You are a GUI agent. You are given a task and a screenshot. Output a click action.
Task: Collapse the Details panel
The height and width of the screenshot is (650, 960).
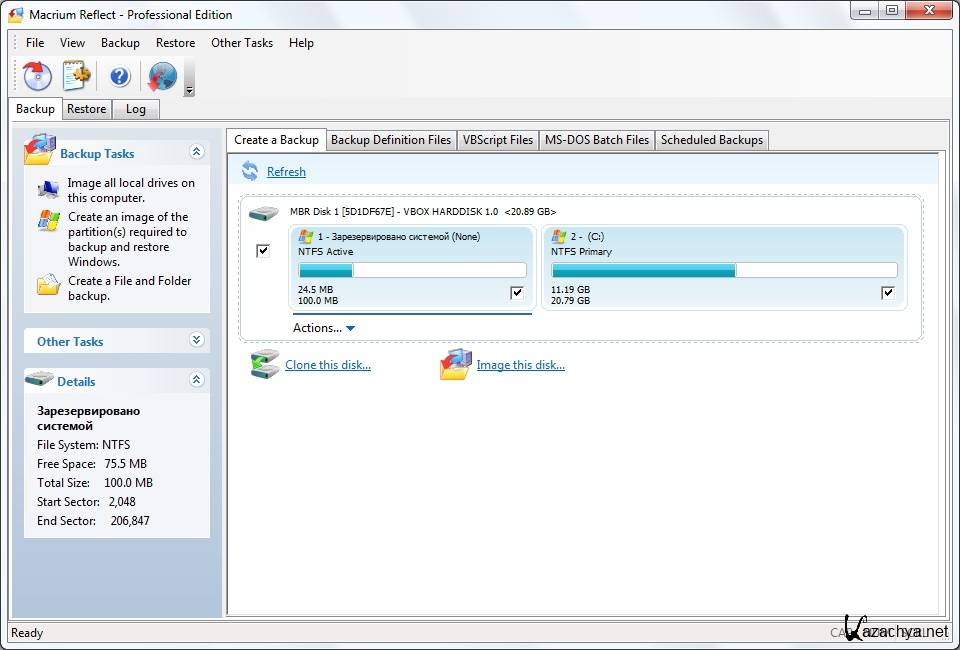pos(196,380)
